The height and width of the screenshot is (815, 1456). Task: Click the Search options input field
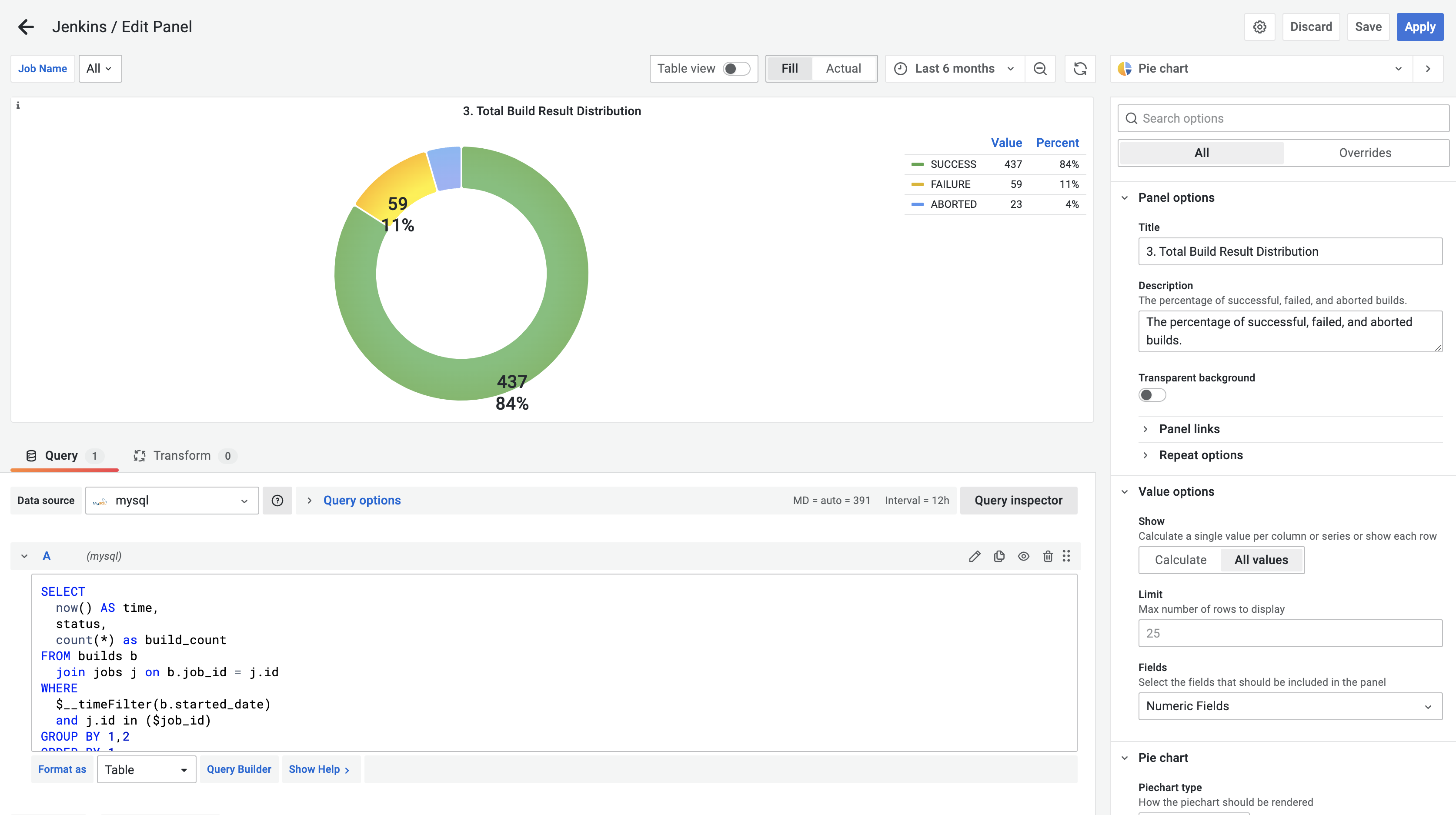point(1283,118)
